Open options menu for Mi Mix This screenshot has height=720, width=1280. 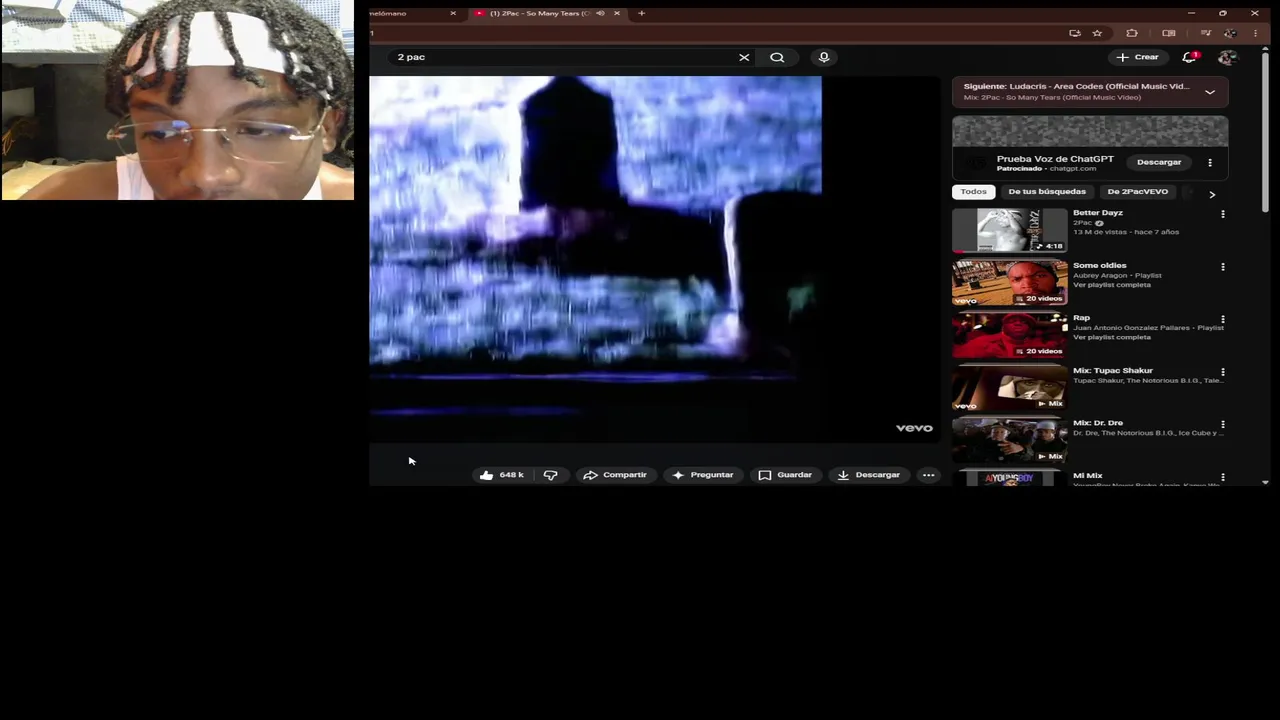click(x=1222, y=477)
